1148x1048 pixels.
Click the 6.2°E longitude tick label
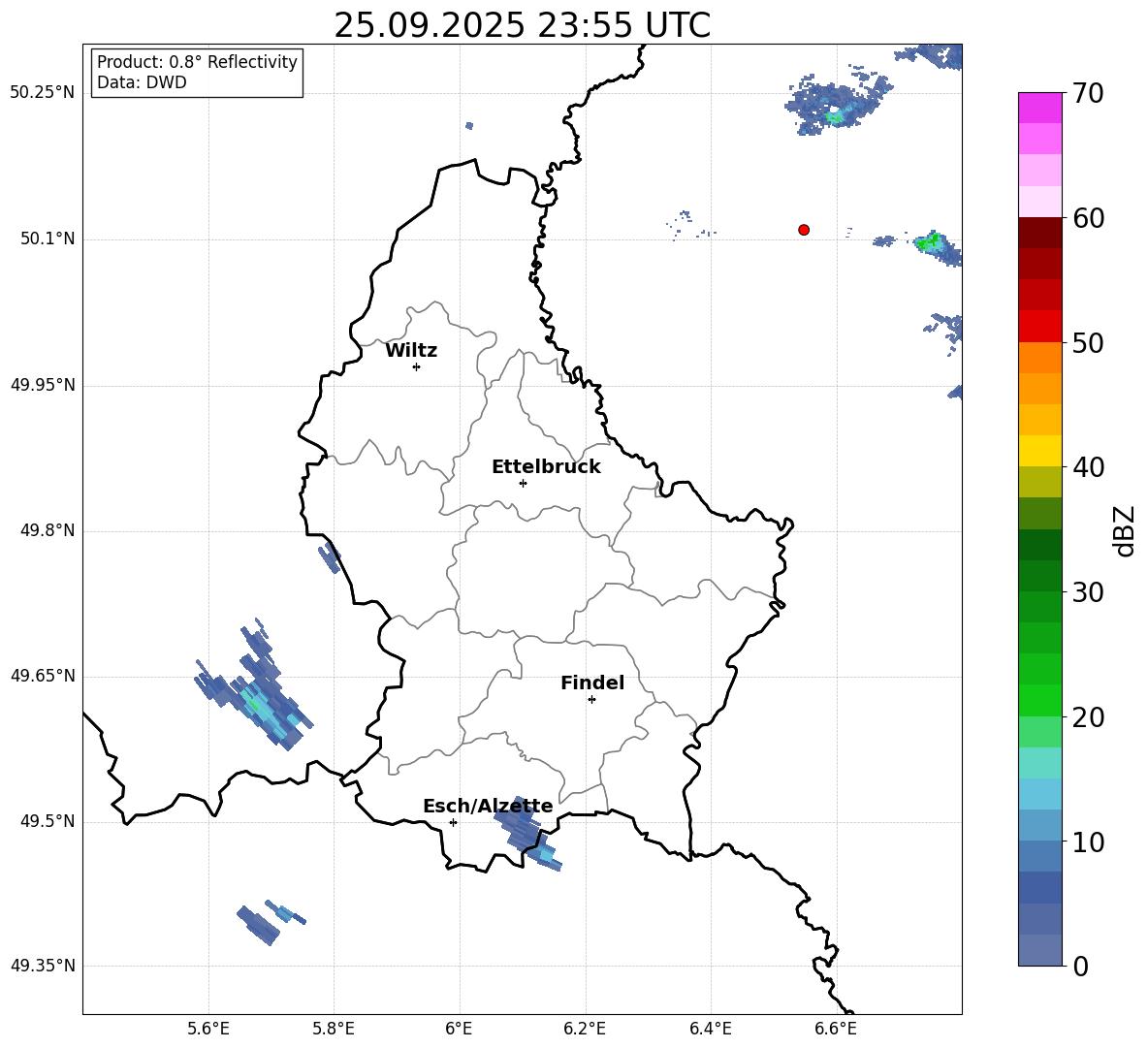[x=585, y=1029]
